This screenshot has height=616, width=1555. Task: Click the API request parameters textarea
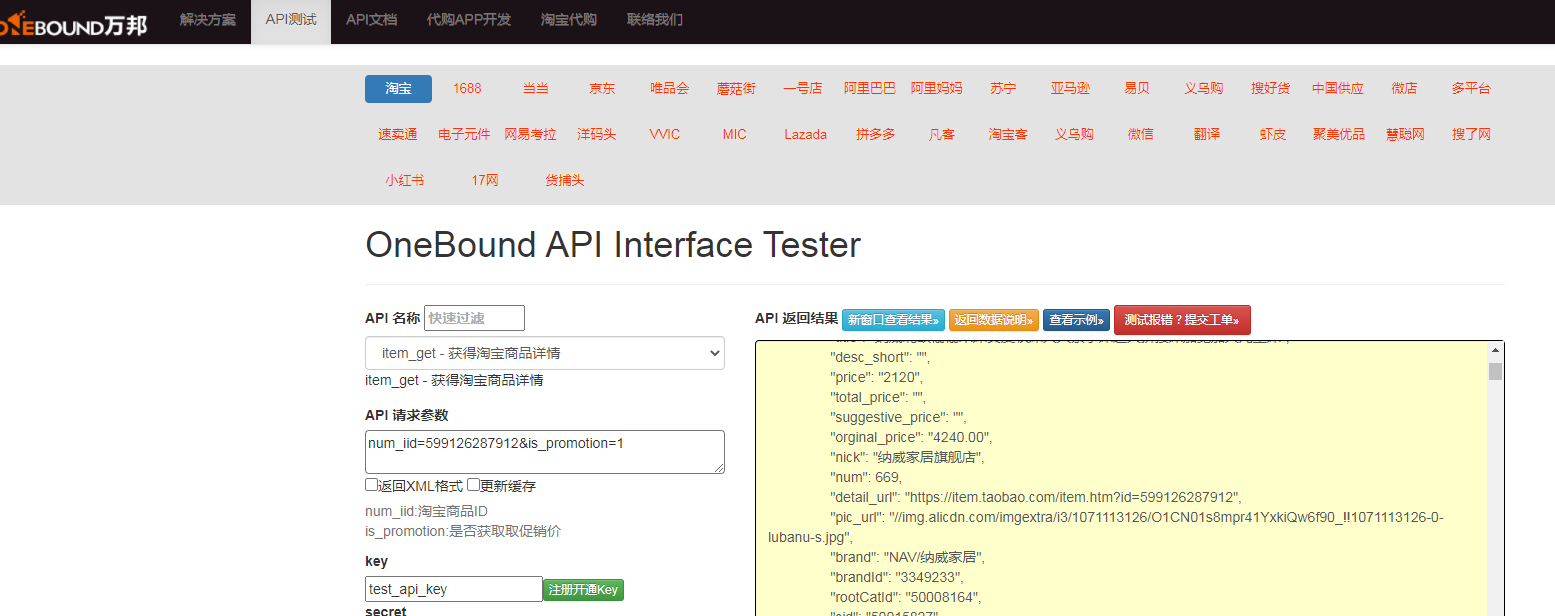545,452
